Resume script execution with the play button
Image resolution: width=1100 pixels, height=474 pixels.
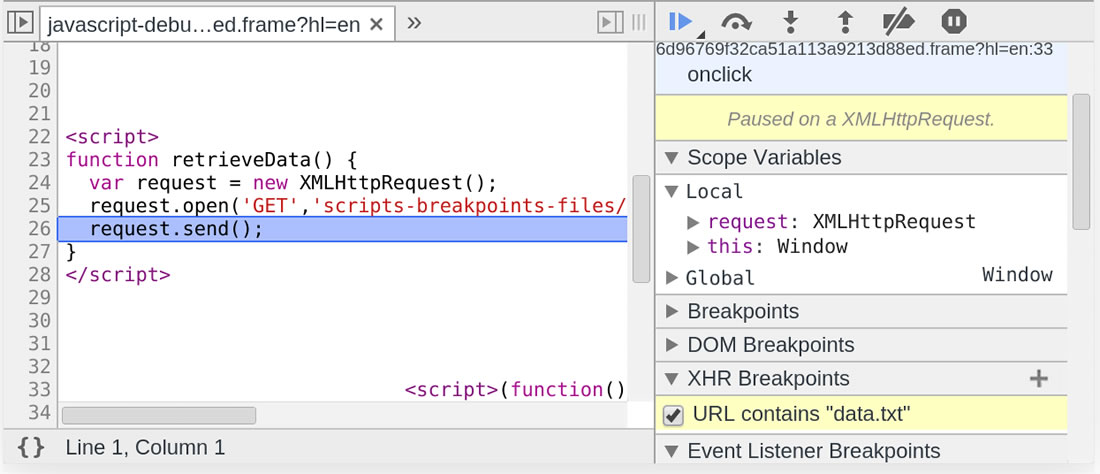(681, 21)
